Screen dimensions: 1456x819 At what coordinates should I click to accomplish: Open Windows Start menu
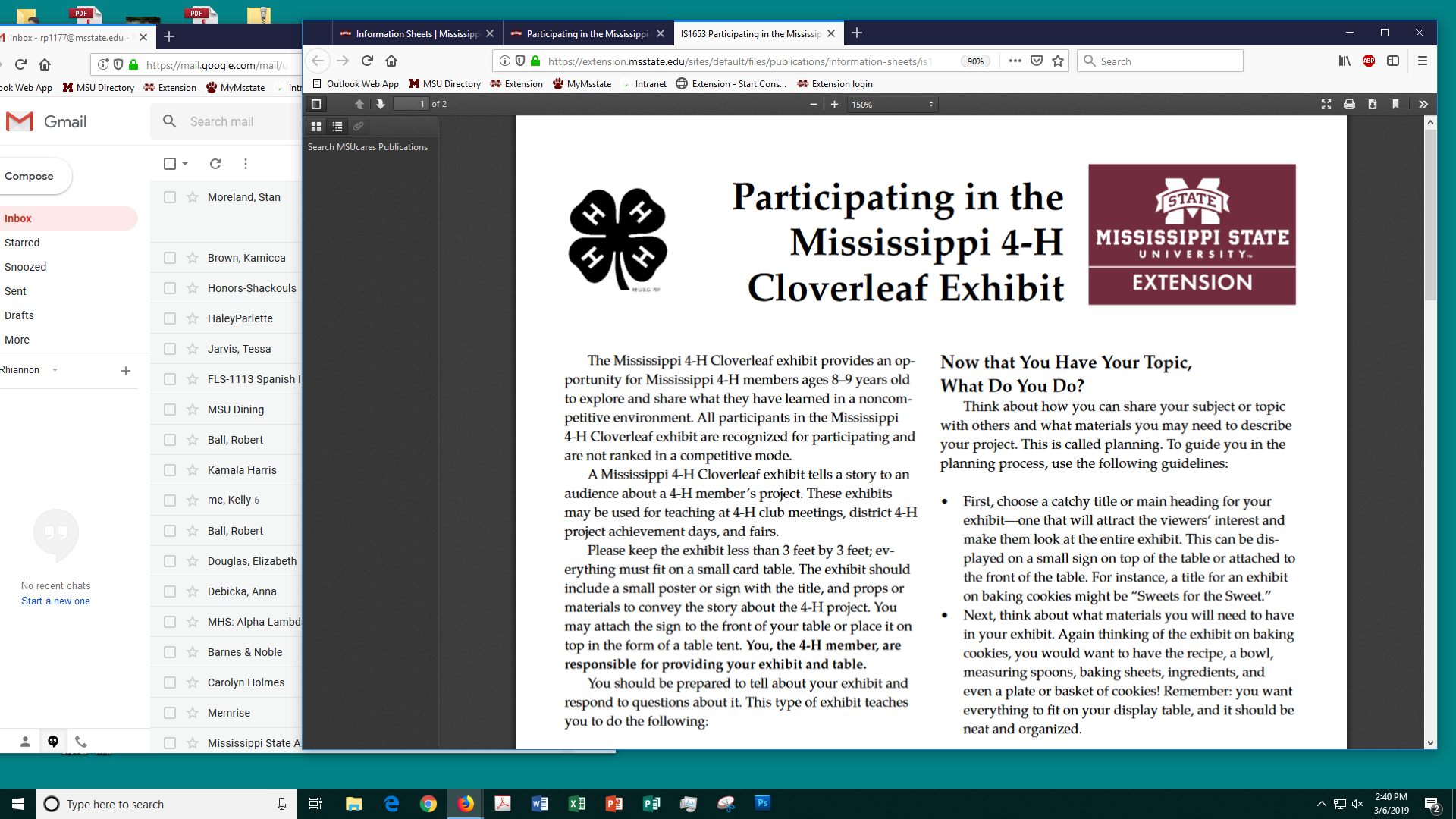(18, 804)
